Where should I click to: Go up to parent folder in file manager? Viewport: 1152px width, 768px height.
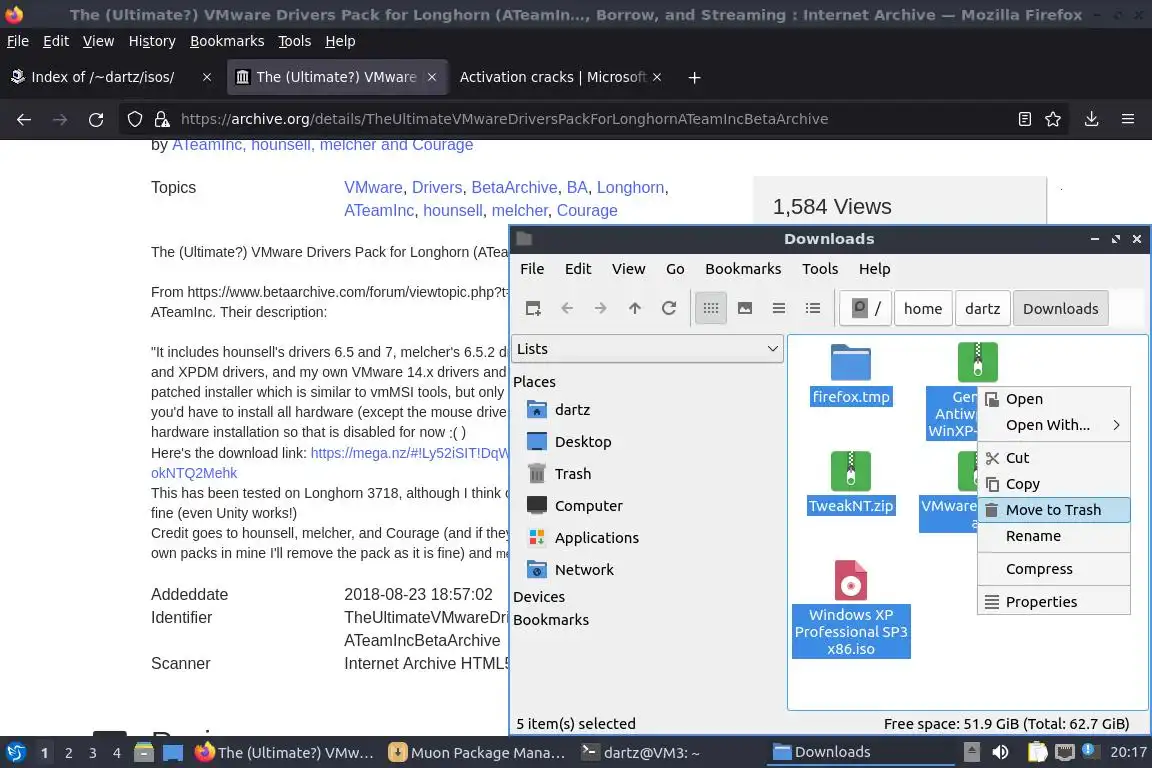[x=635, y=309]
